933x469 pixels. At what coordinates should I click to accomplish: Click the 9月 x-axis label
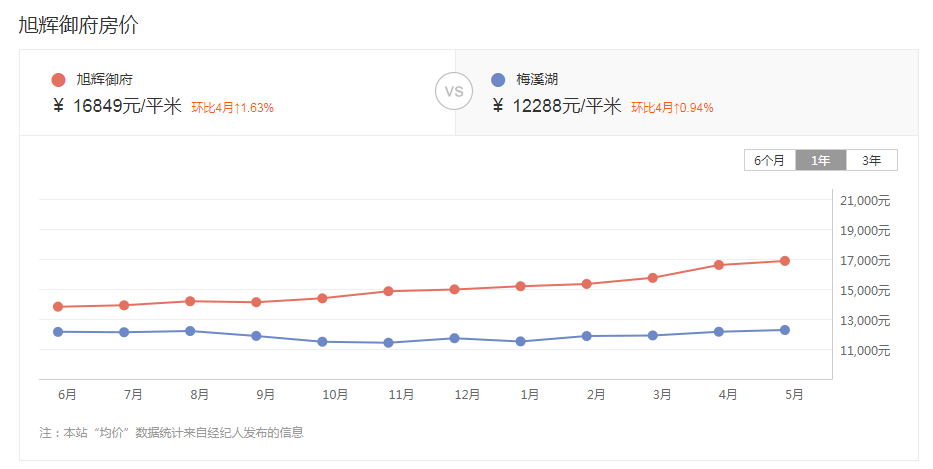click(265, 395)
